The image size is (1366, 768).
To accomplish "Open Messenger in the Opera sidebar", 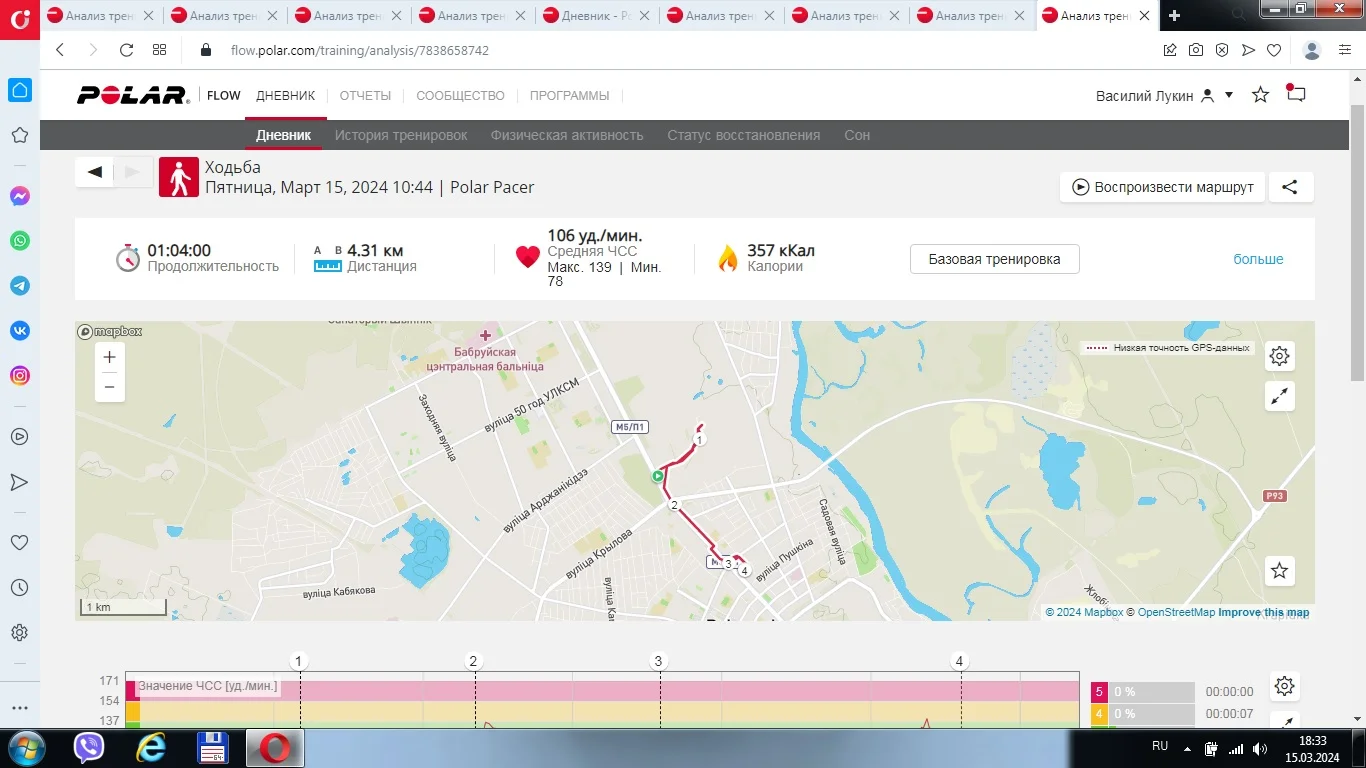I will click(x=20, y=197).
